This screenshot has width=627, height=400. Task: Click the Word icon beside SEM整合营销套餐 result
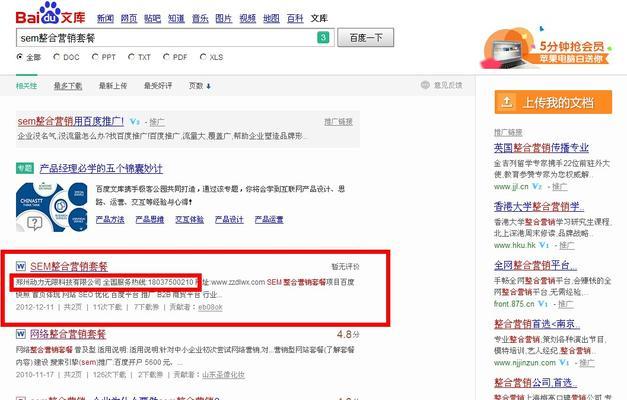[21, 266]
